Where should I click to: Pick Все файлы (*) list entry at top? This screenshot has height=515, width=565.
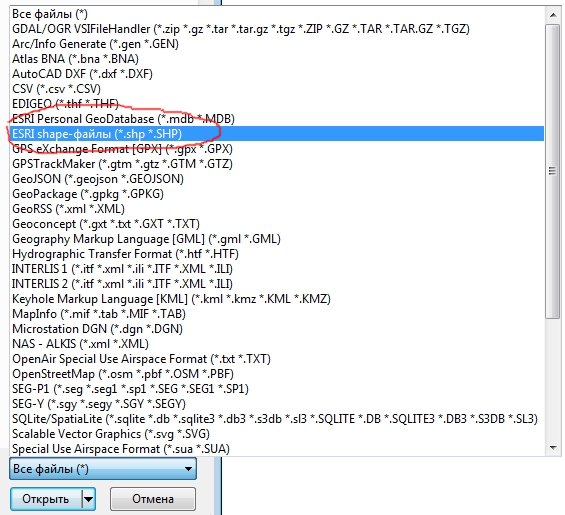tap(277, 14)
